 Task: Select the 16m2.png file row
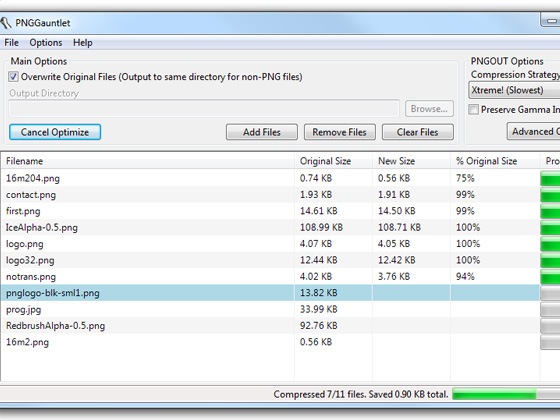pos(280,342)
